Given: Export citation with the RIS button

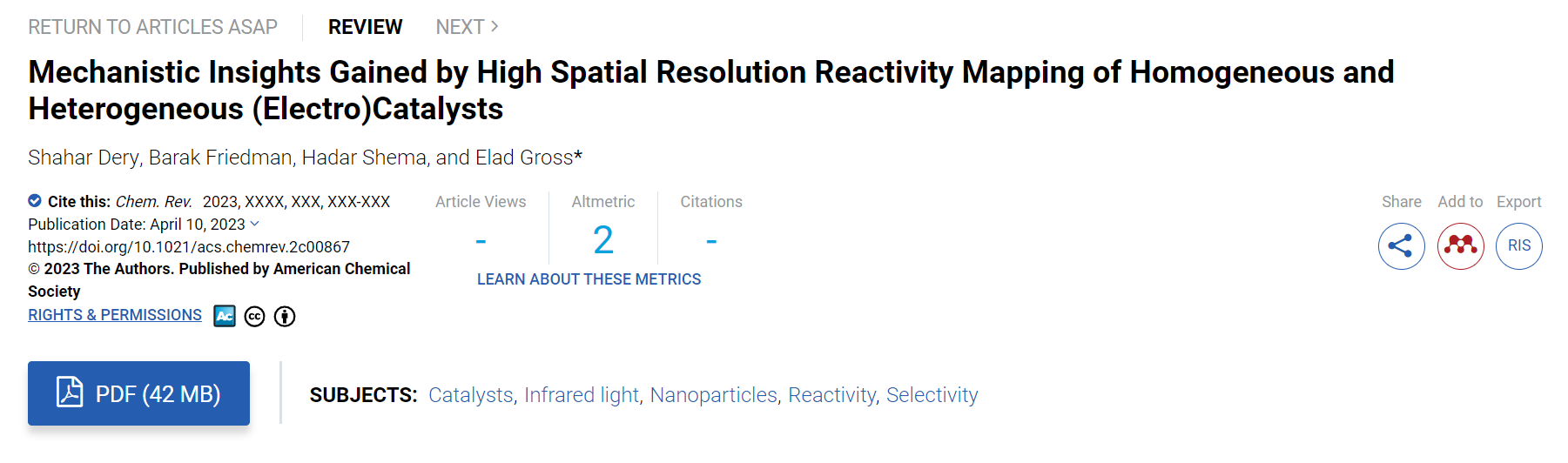Looking at the screenshot, I should [x=1519, y=246].
